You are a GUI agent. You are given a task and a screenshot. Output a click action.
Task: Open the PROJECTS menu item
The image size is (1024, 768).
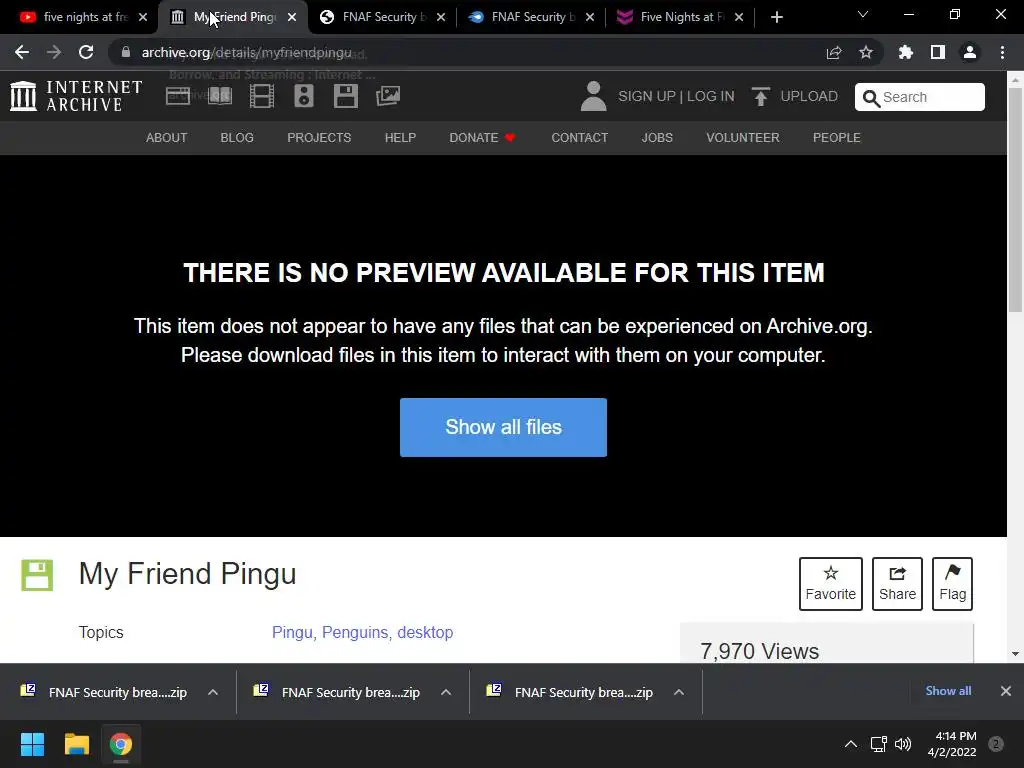tap(319, 138)
